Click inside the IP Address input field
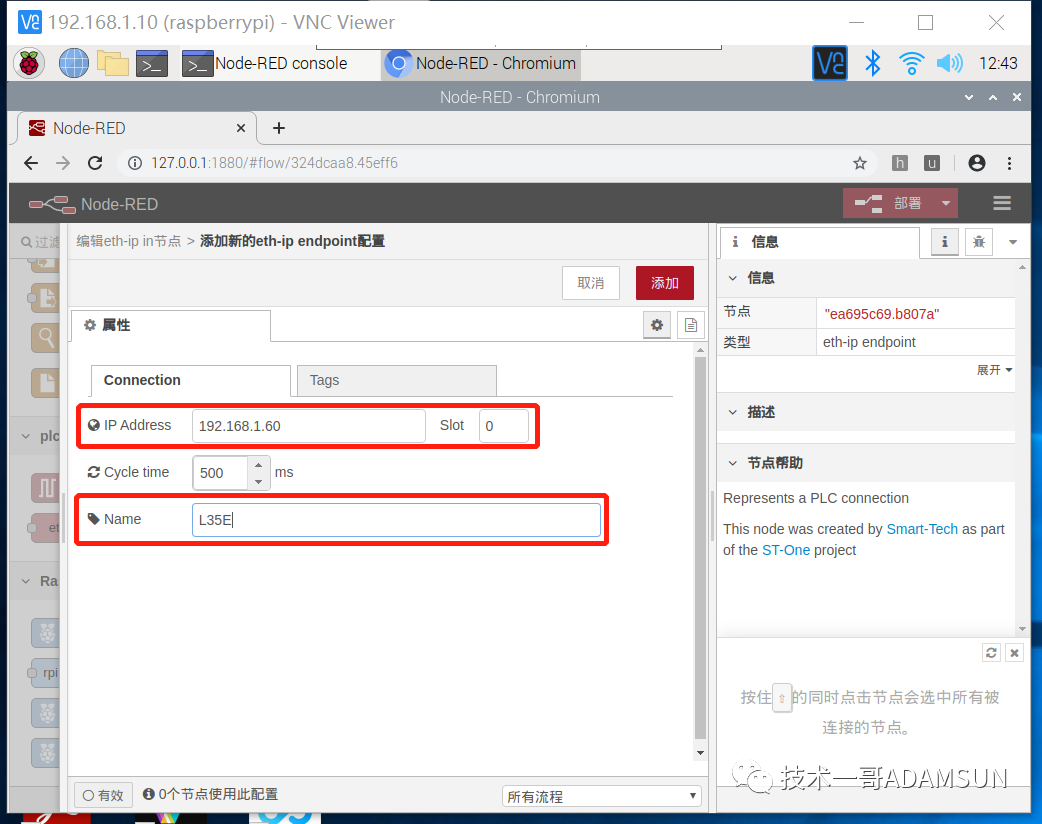Image resolution: width=1042 pixels, height=824 pixels. coord(307,425)
